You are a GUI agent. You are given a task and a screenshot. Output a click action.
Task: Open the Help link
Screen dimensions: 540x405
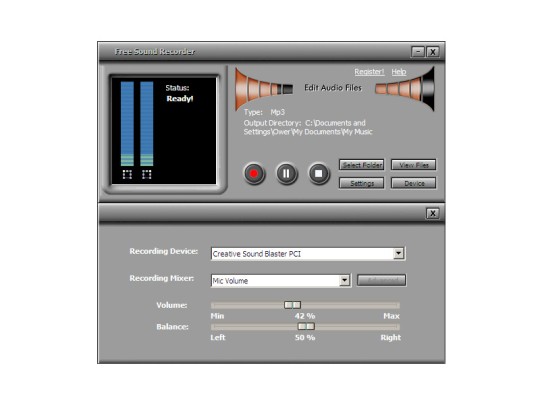coord(399,72)
